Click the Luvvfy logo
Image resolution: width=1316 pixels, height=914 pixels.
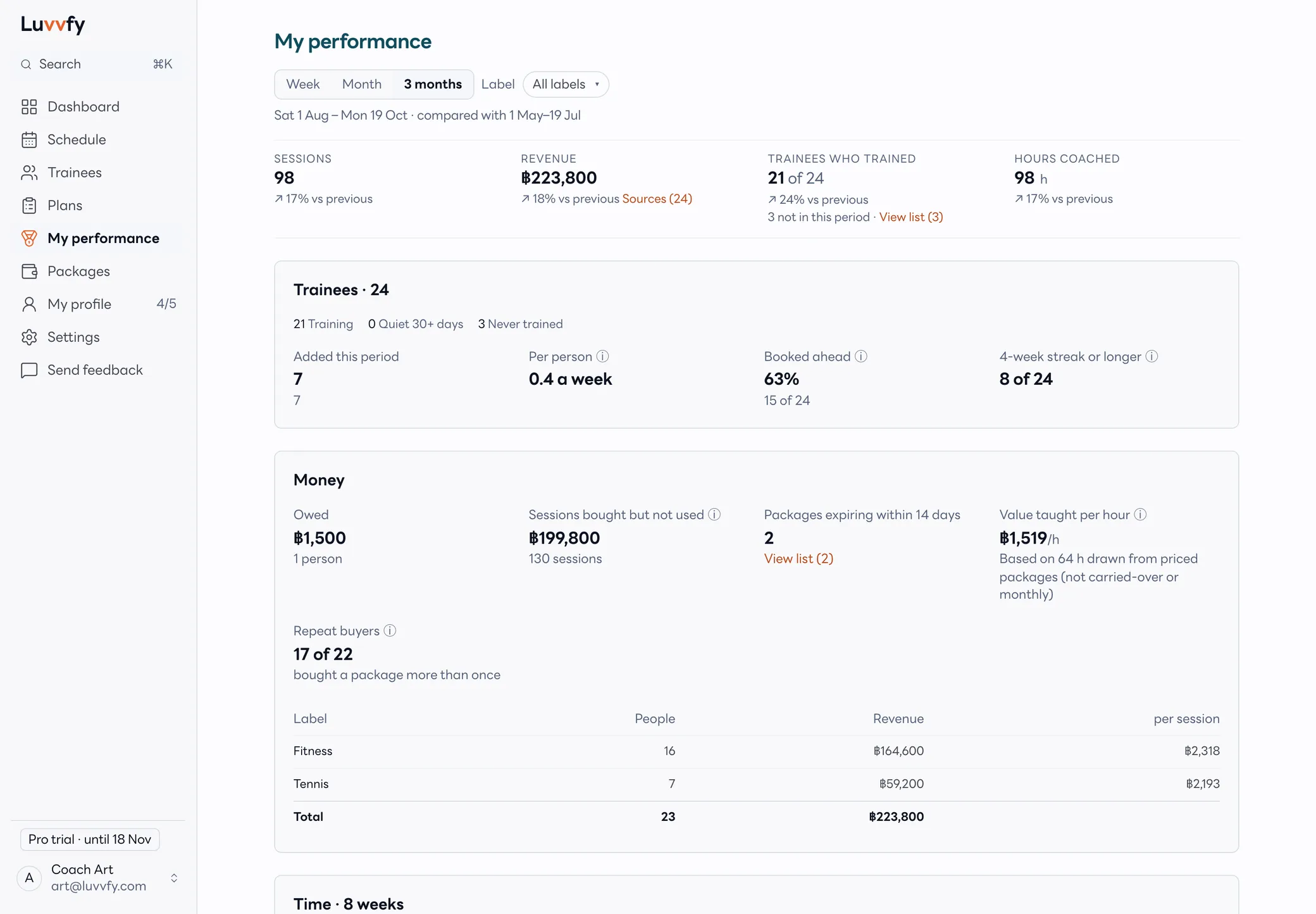pos(53,24)
